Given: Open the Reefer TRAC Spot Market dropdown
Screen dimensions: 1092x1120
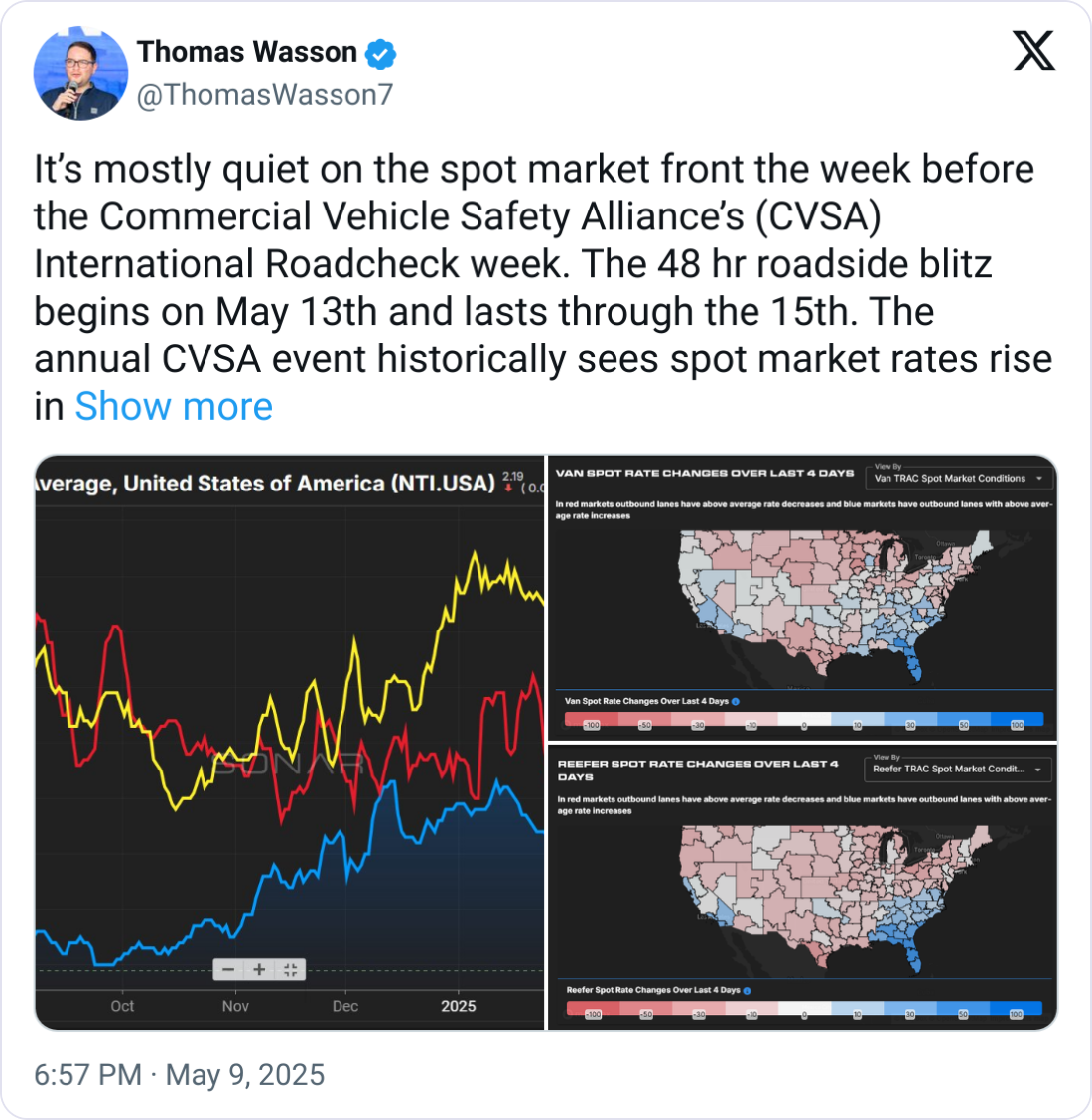Looking at the screenshot, I should pos(957,769).
